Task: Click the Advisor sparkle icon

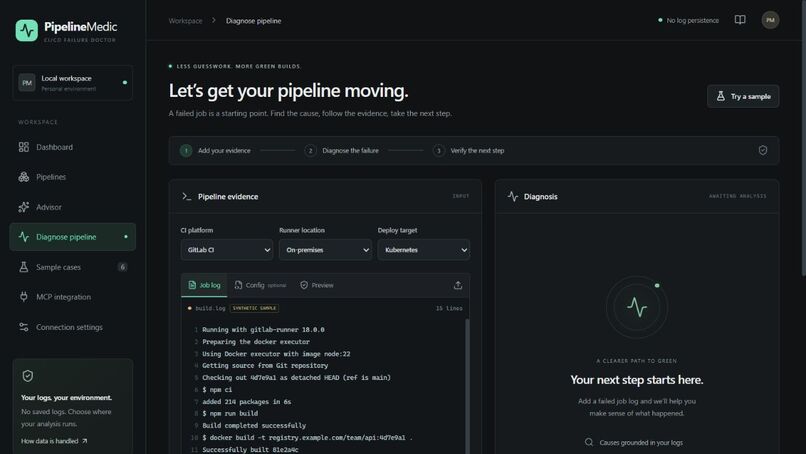Action: (24, 207)
